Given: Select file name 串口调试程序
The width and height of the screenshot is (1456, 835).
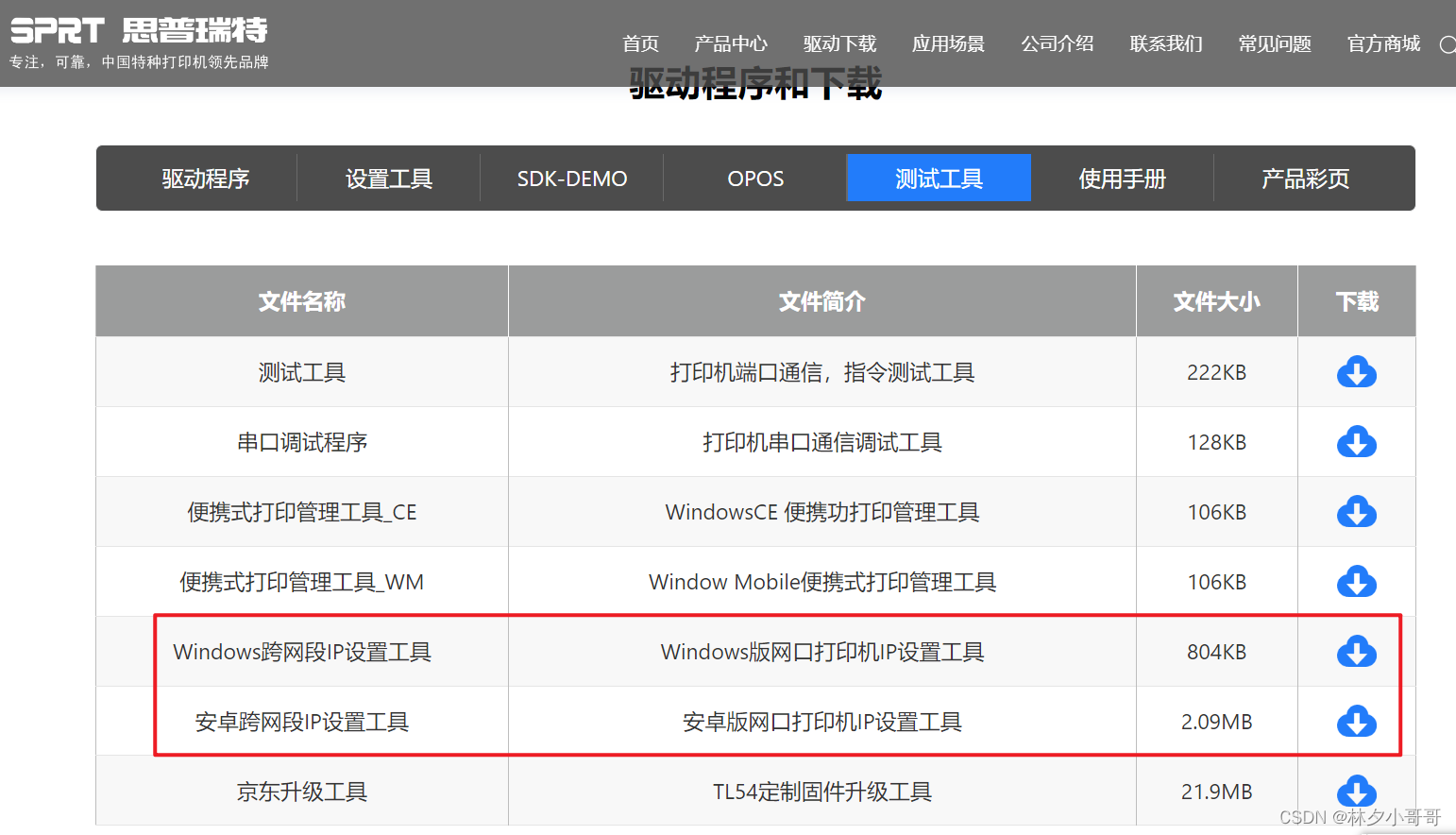Looking at the screenshot, I should point(302,442).
